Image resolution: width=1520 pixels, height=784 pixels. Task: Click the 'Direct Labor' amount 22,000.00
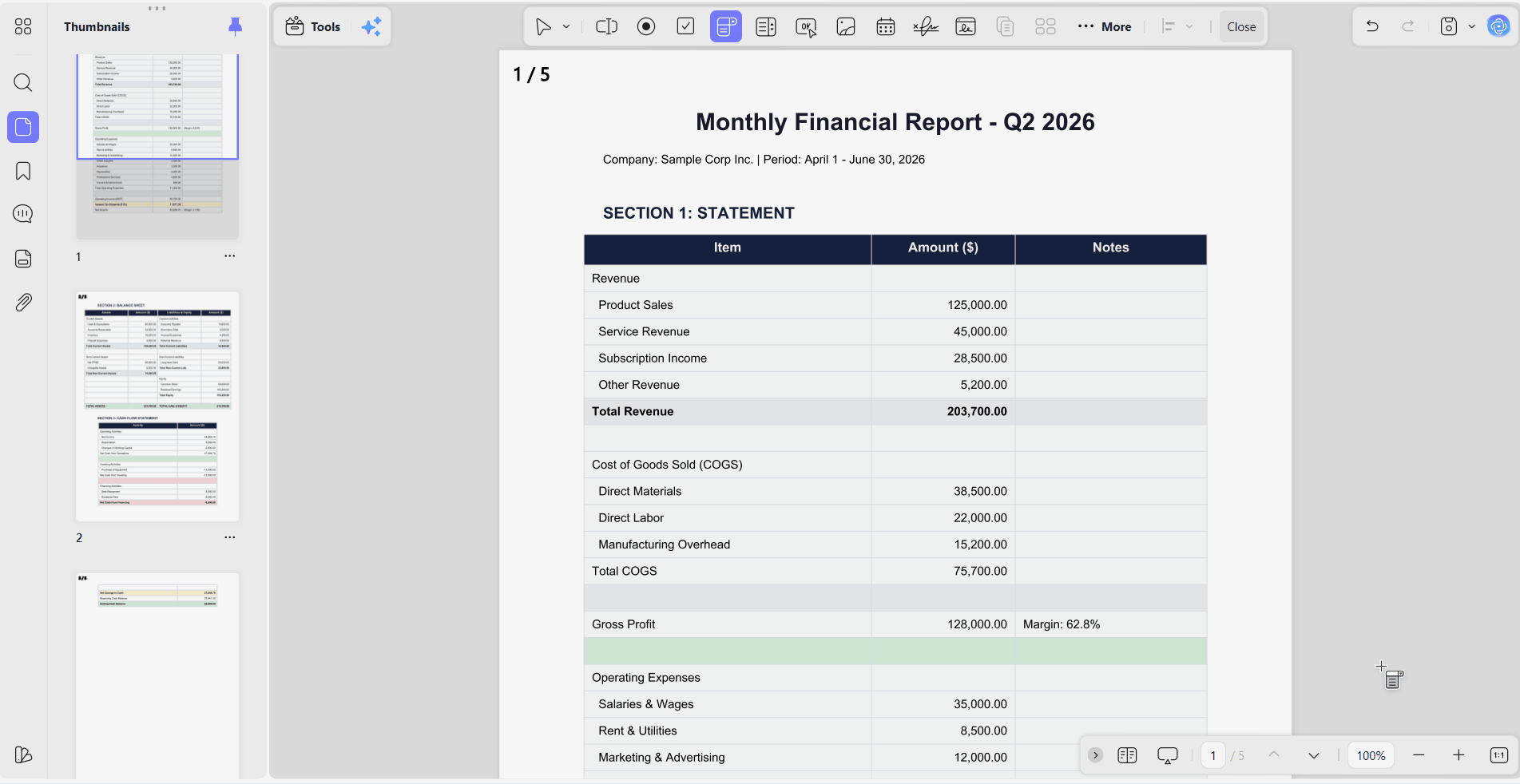pos(980,518)
